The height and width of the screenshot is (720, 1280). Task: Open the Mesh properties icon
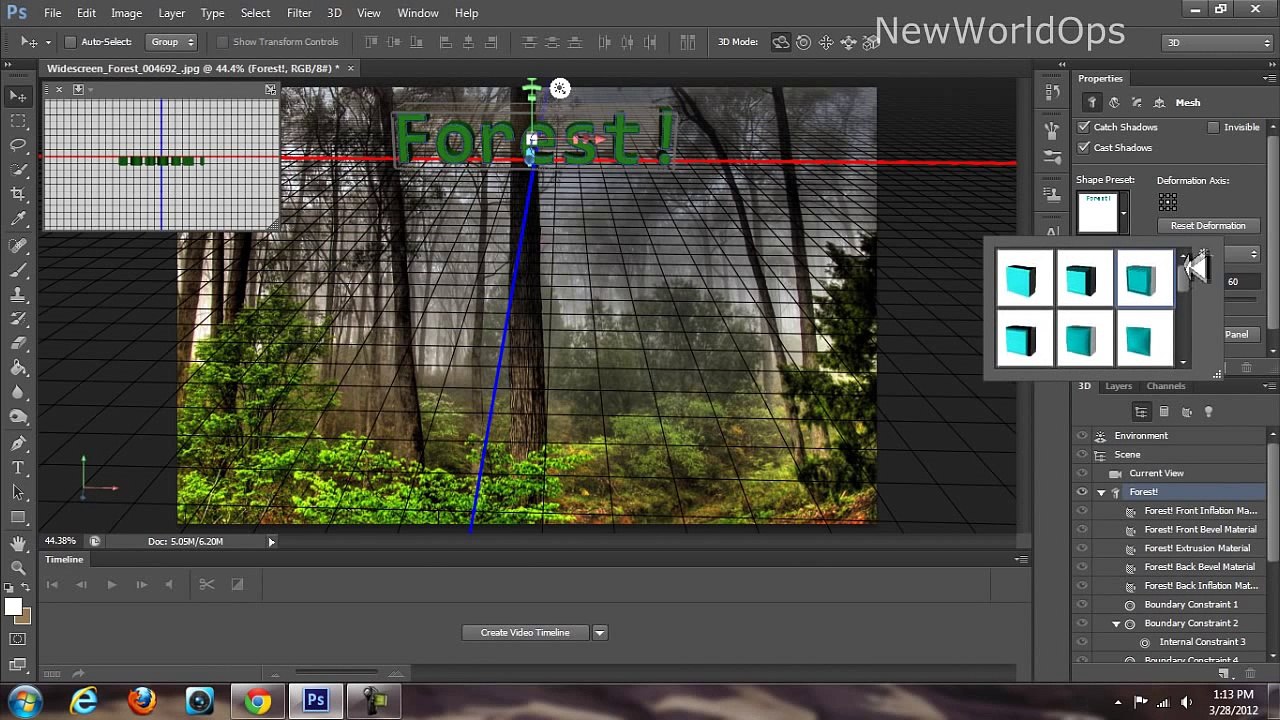click(1092, 102)
